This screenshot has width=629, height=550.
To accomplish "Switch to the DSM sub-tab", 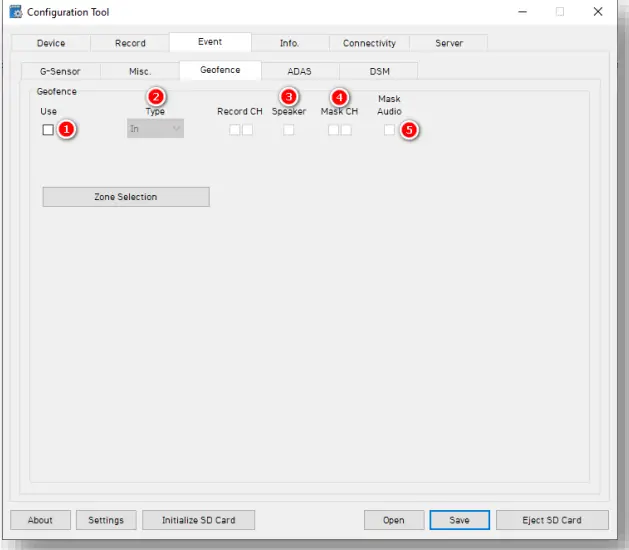I will coord(379,71).
